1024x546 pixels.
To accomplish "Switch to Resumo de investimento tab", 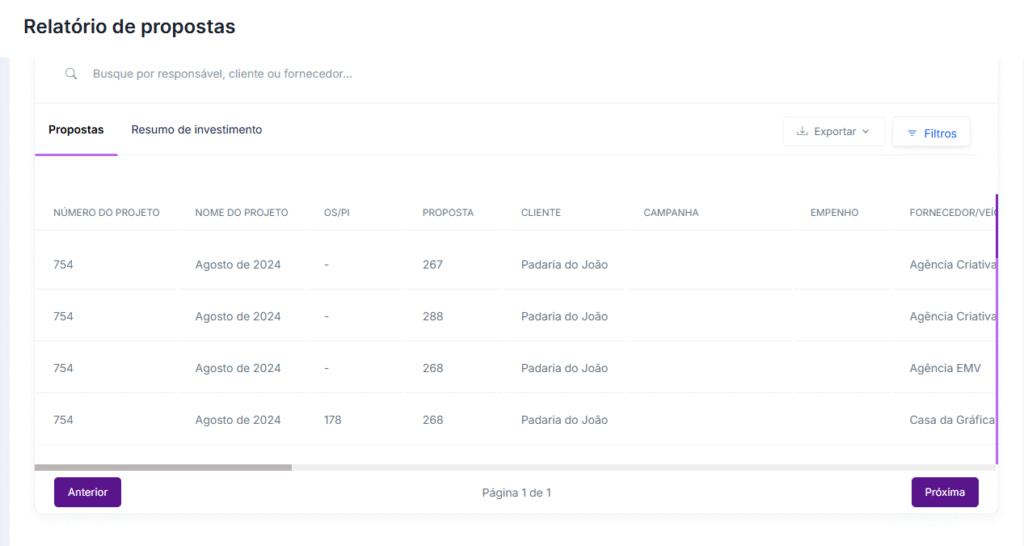I will pyautogui.click(x=196, y=130).
